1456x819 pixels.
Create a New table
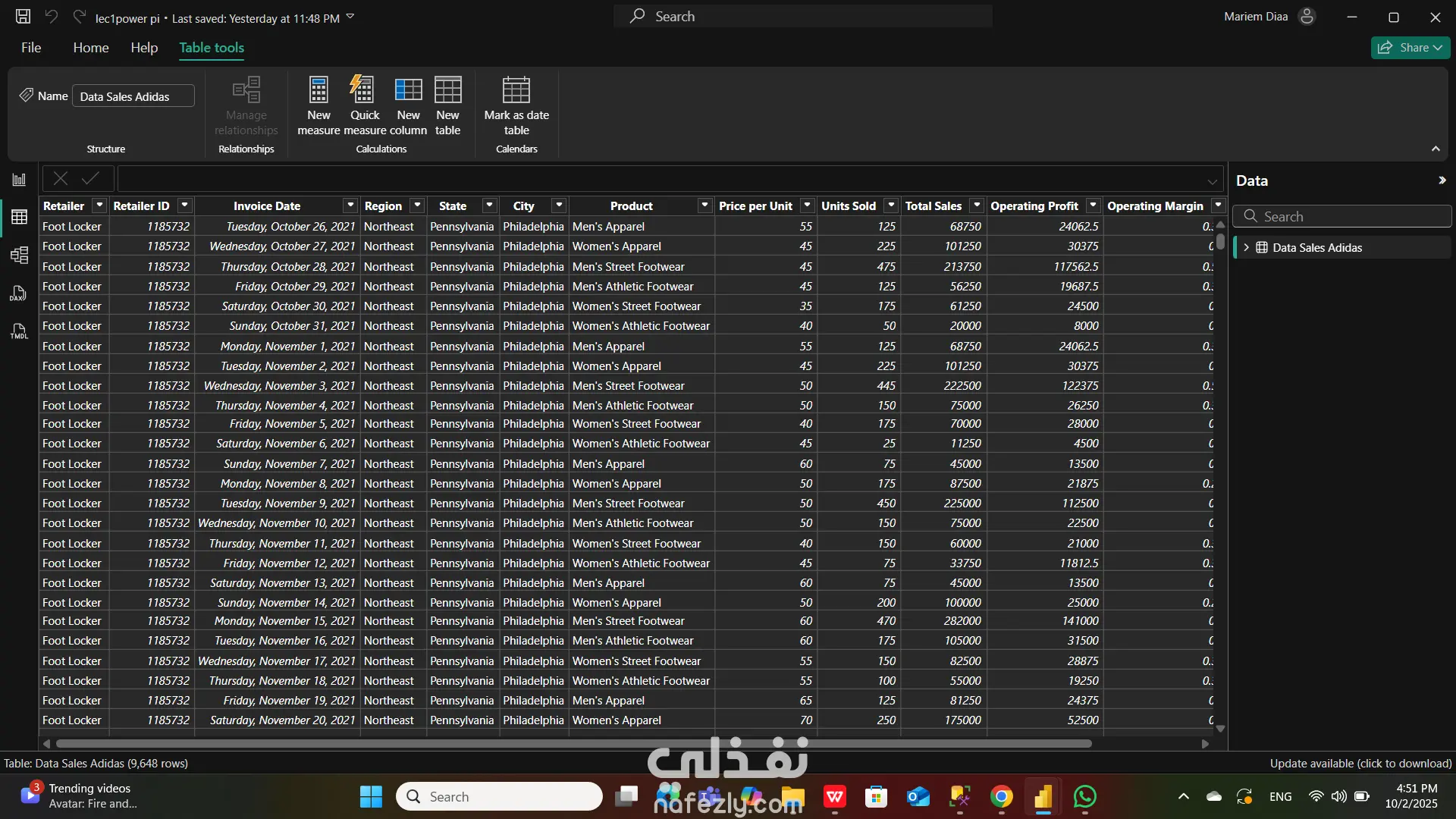447,91
